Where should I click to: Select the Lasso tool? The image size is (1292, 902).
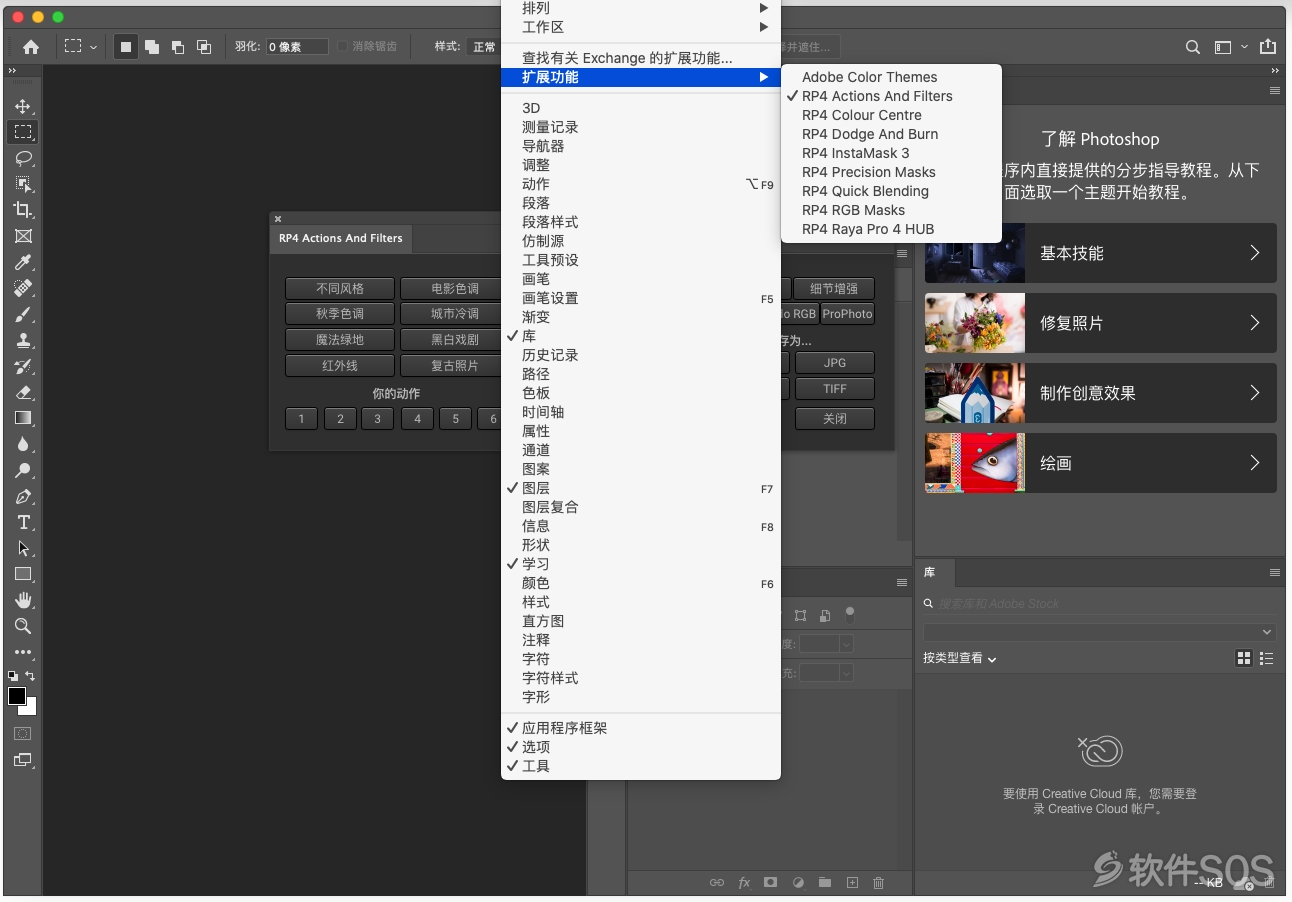[23, 158]
